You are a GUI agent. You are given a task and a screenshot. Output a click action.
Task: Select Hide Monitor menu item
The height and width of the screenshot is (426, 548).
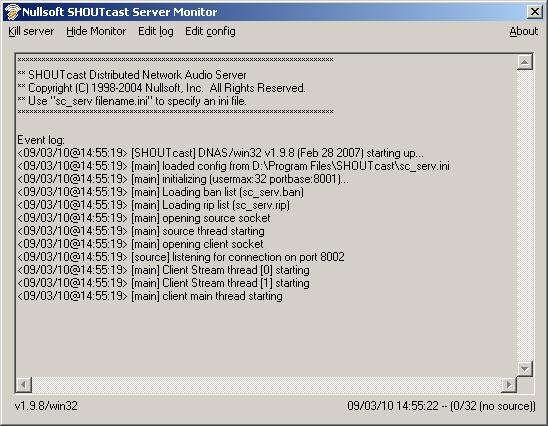96,31
